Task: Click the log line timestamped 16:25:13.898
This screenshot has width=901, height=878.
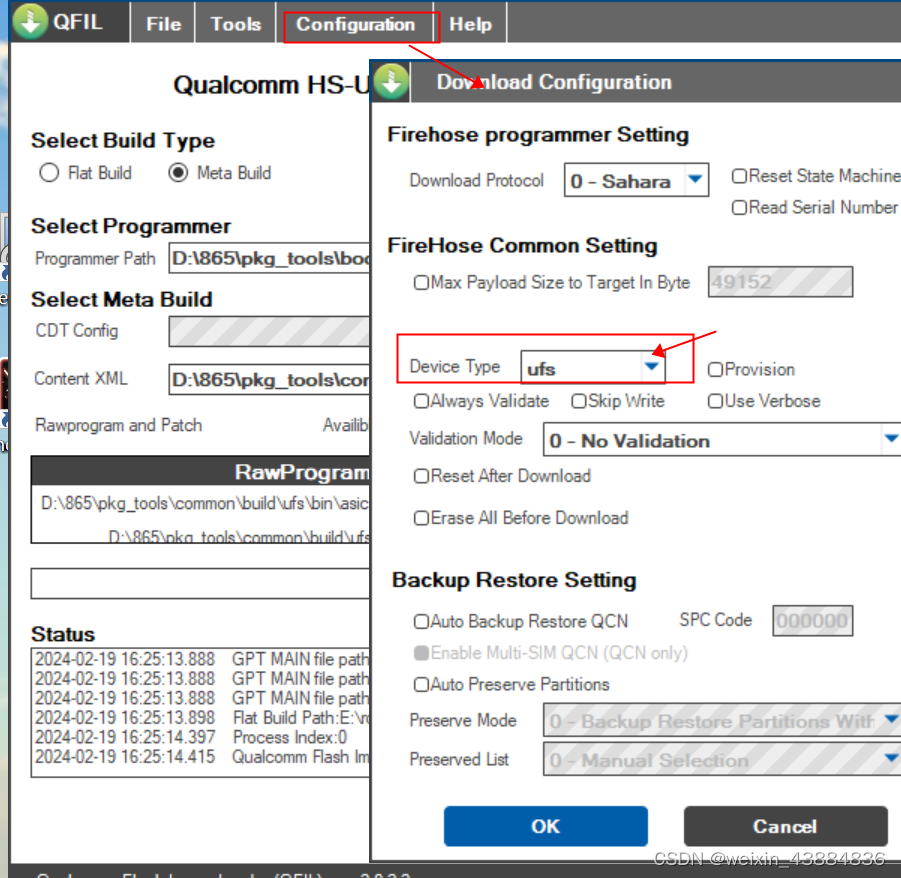Action: click(x=202, y=718)
